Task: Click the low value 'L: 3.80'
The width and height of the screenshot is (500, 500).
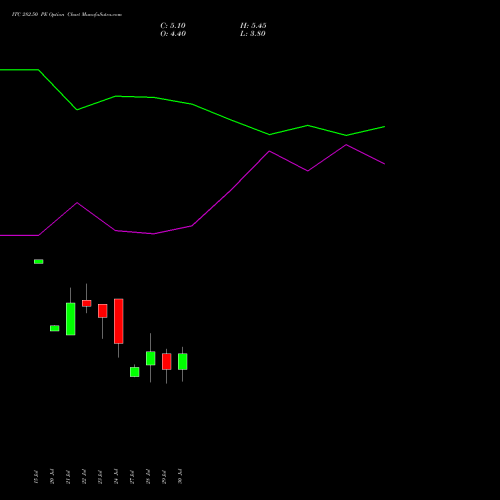Action: pyautogui.click(x=253, y=34)
